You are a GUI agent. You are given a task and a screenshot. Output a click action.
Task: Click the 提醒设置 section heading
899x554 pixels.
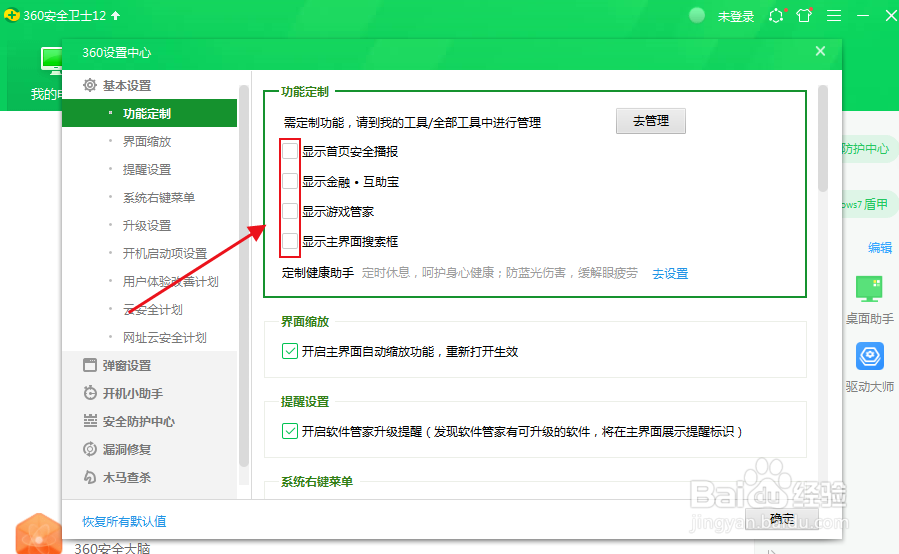(305, 402)
